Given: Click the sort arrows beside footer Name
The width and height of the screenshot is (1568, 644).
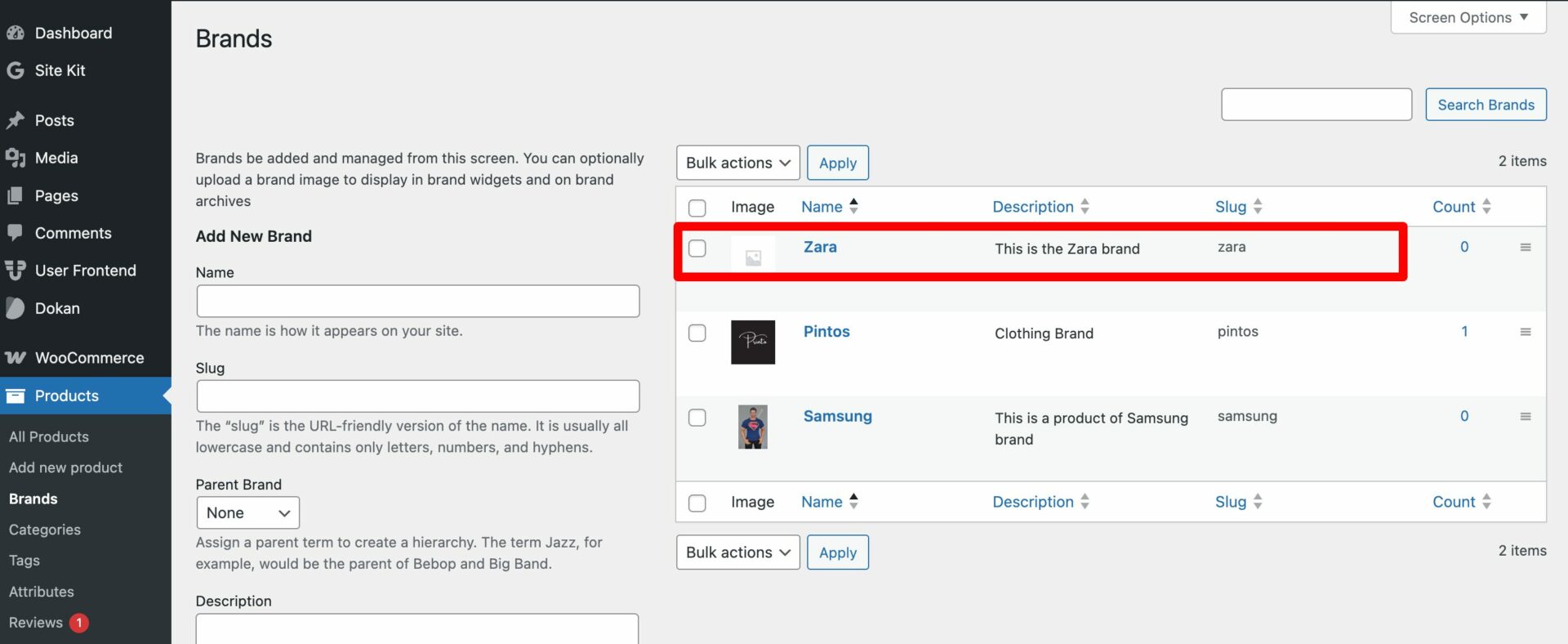Looking at the screenshot, I should coord(853,501).
